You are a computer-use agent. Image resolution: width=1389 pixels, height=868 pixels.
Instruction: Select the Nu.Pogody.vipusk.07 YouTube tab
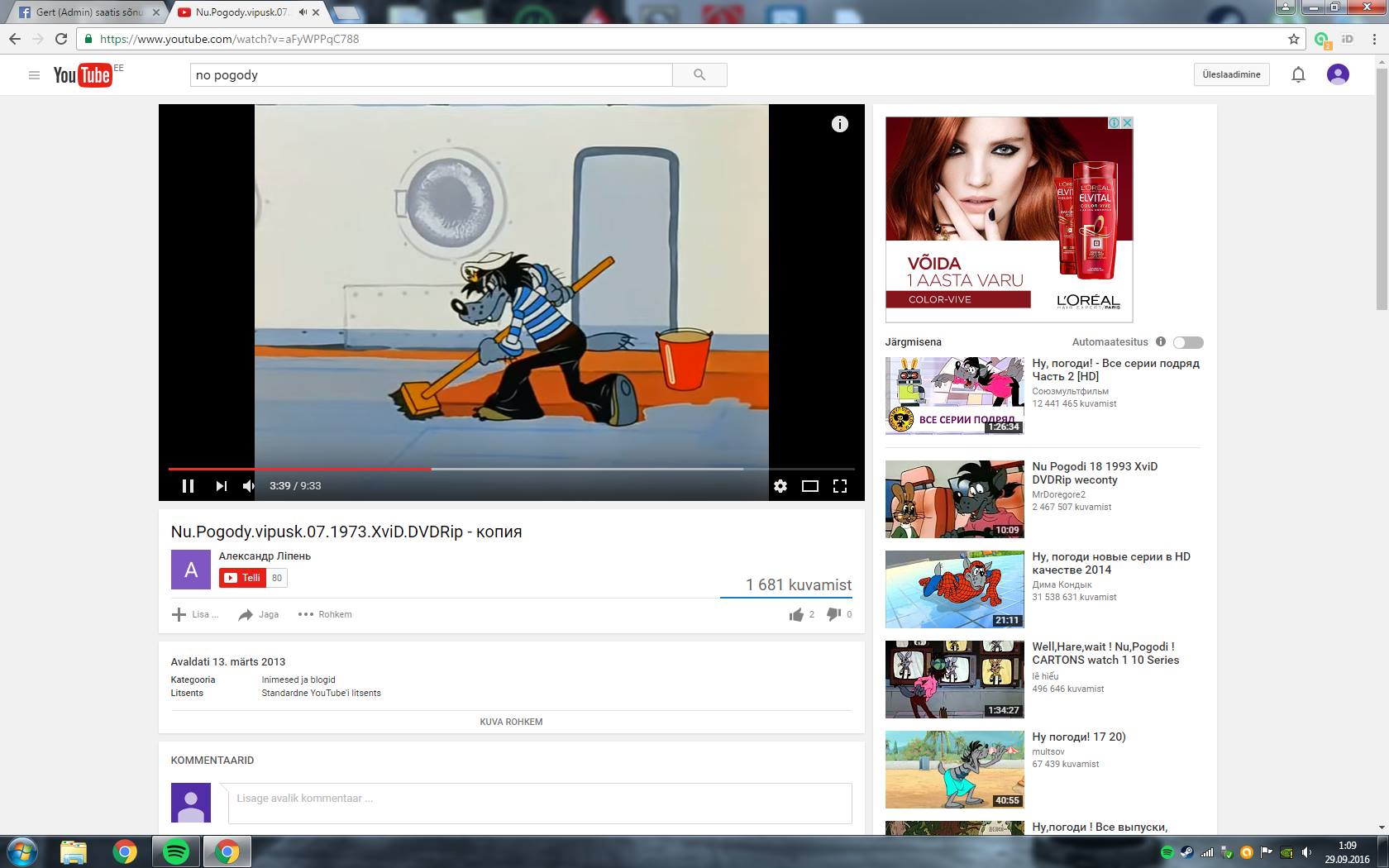(241, 12)
